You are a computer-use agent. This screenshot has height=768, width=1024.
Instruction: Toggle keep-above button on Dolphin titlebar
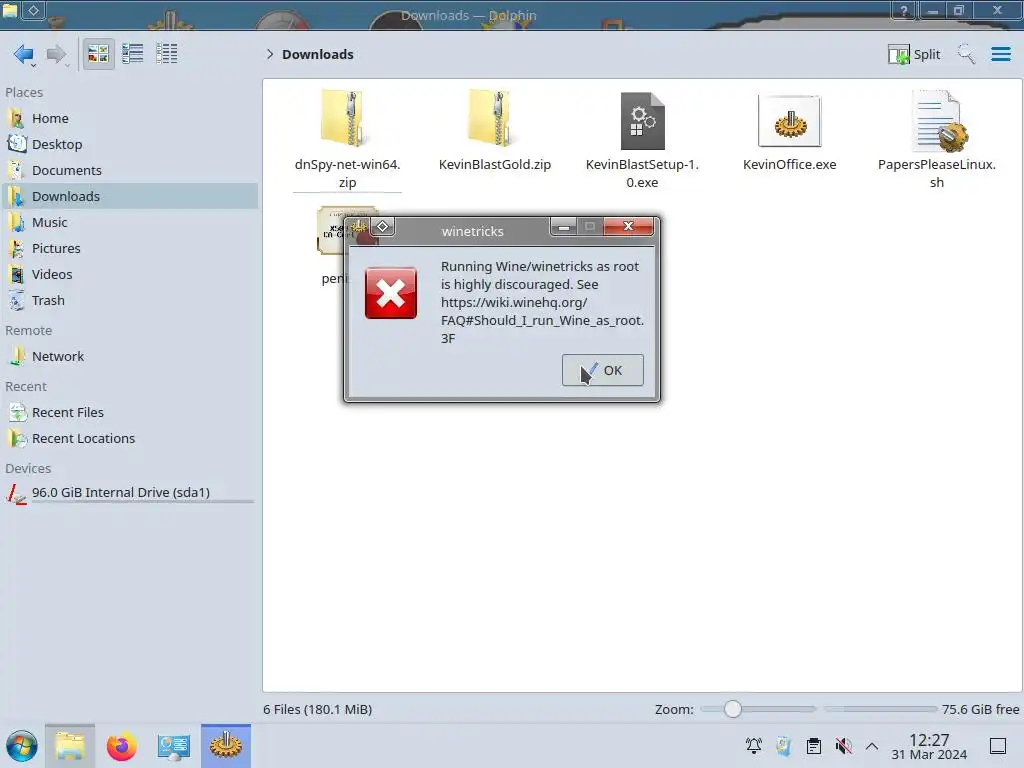[x=33, y=10]
